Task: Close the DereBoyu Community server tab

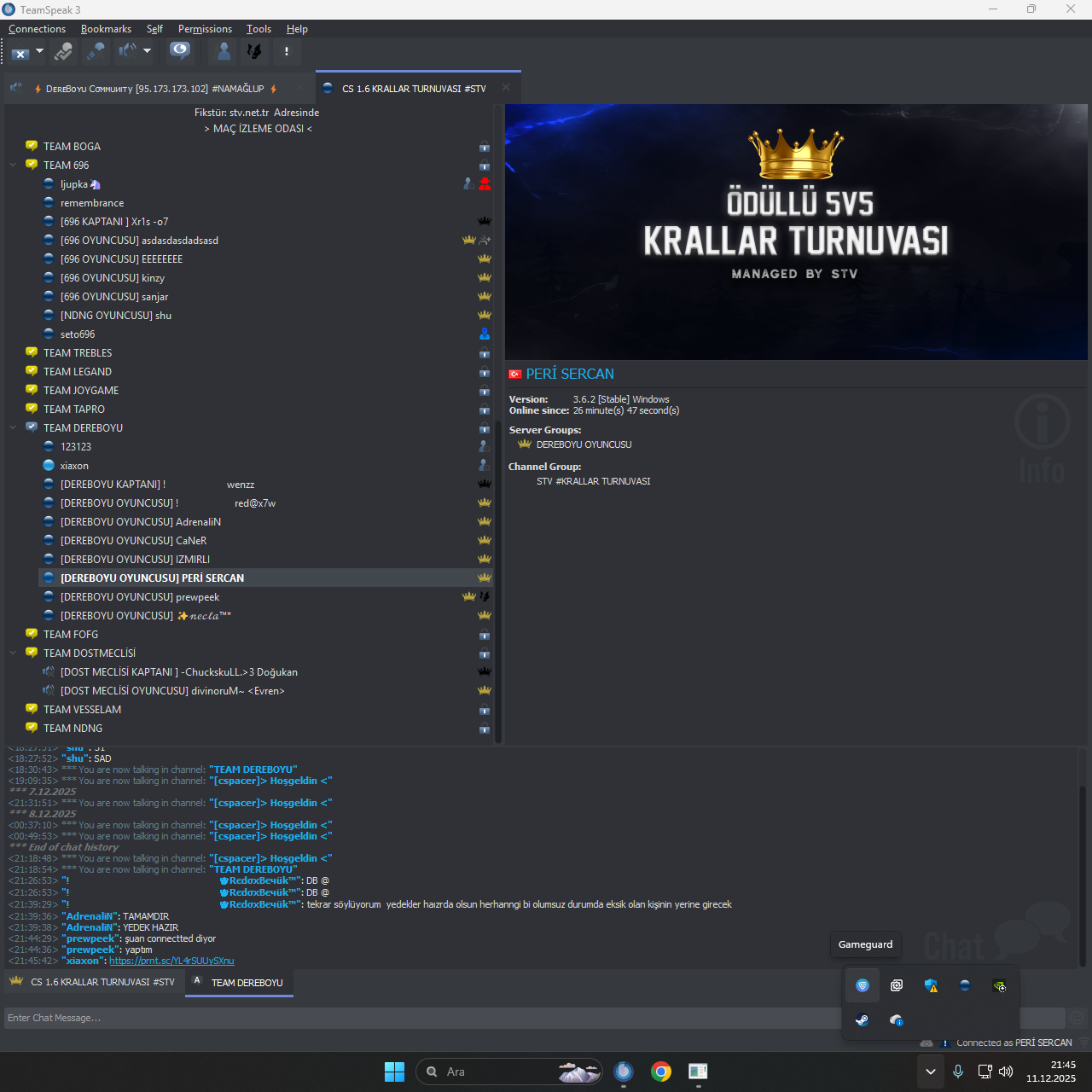Action: 300,88
